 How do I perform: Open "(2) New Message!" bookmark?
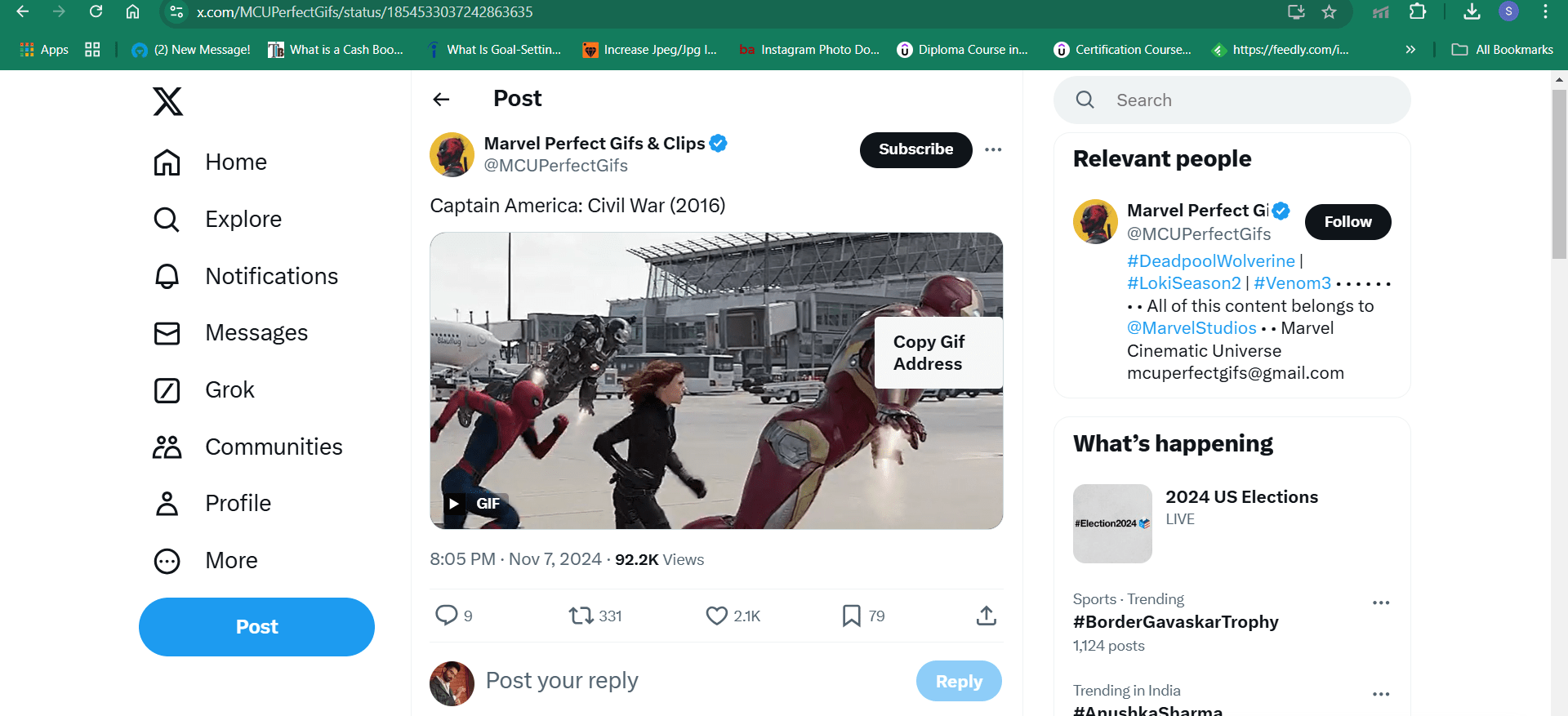pos(191,50)
